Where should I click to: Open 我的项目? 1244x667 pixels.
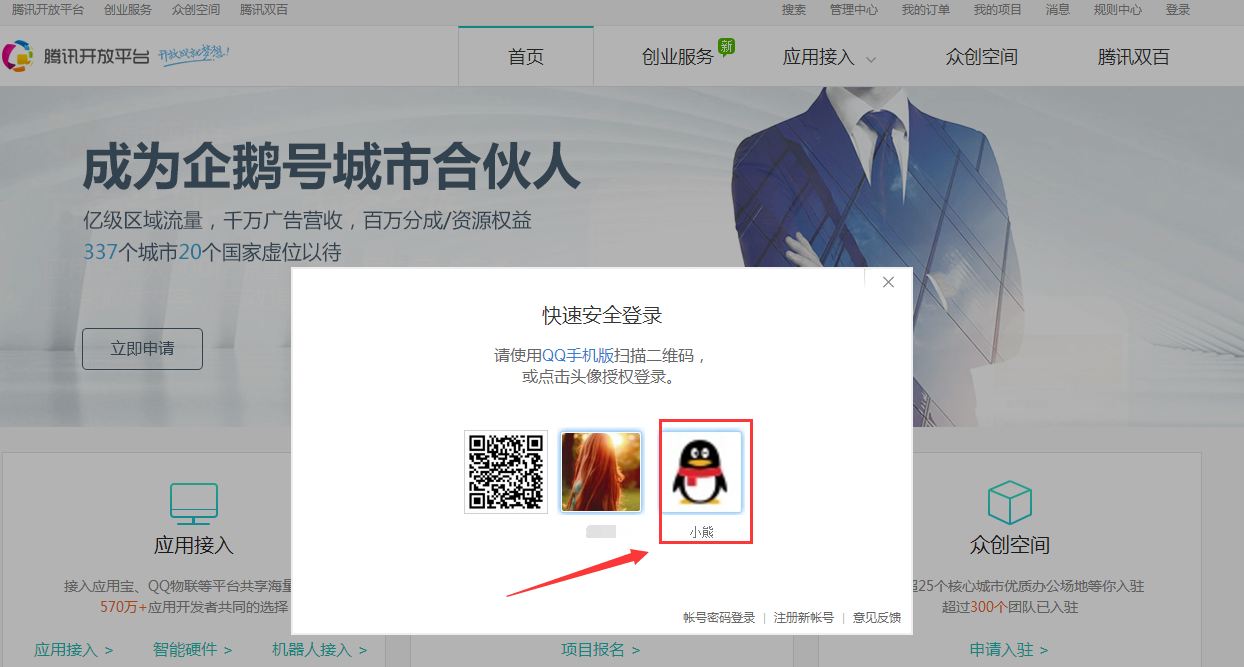[x=998, y=10]
